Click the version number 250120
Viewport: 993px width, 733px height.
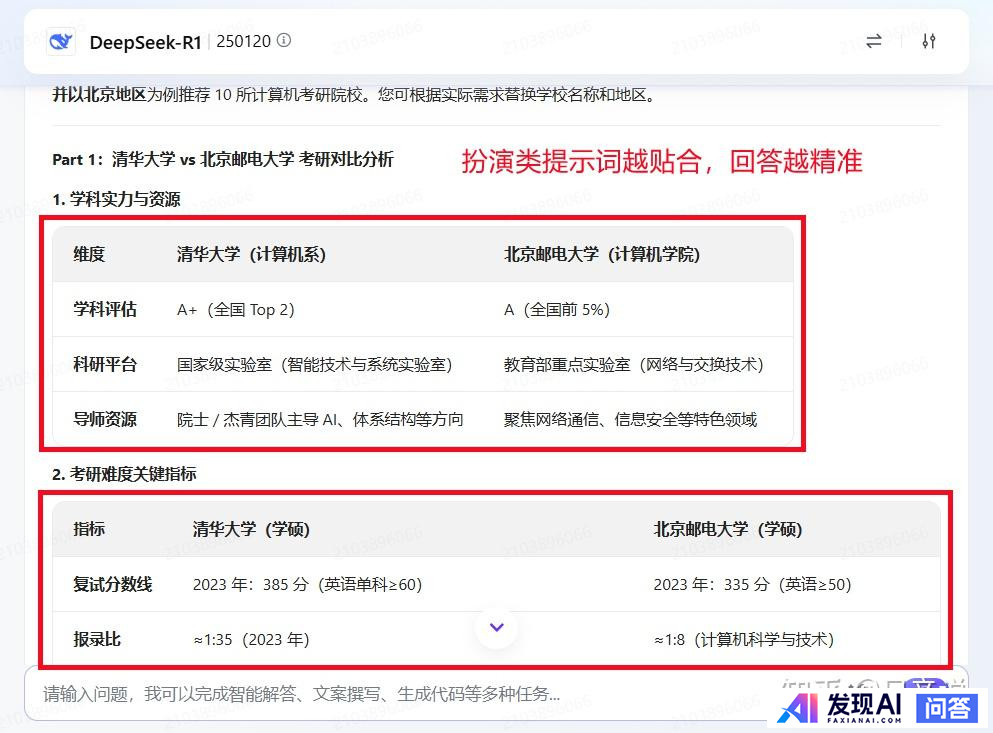pos(244,41)
